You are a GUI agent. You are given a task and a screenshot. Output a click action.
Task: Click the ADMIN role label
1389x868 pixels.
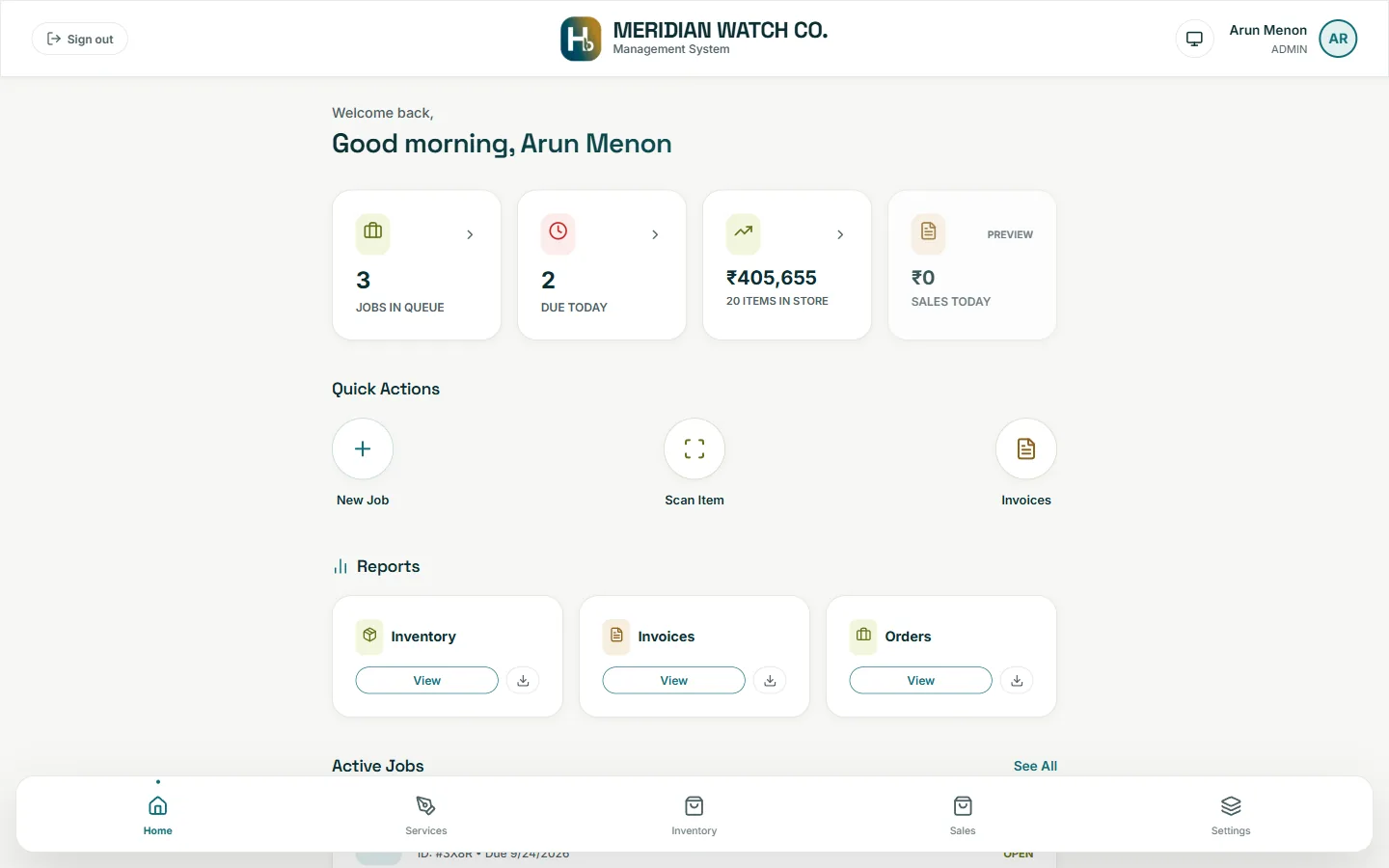point(1290,49)
